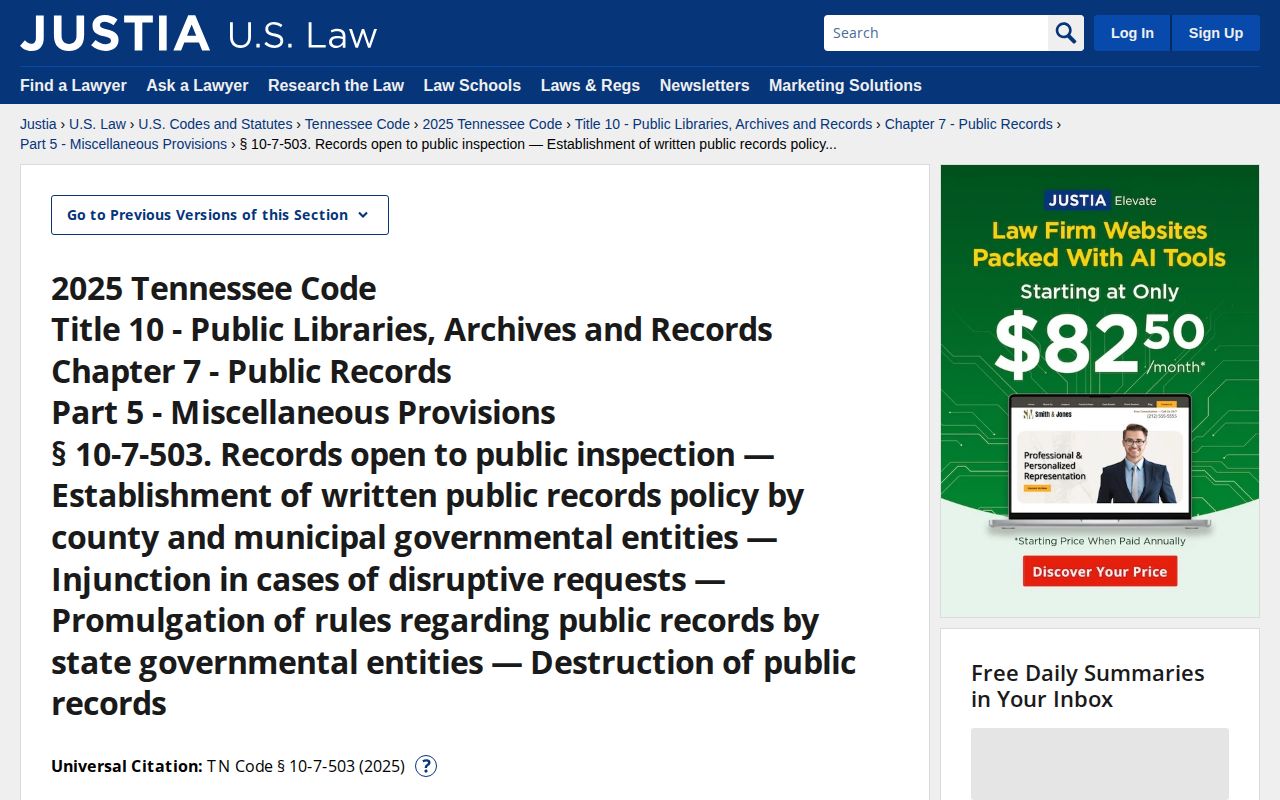Click the Log In button
Viewport: 1280px width, 800px height.
point(1132,33)
